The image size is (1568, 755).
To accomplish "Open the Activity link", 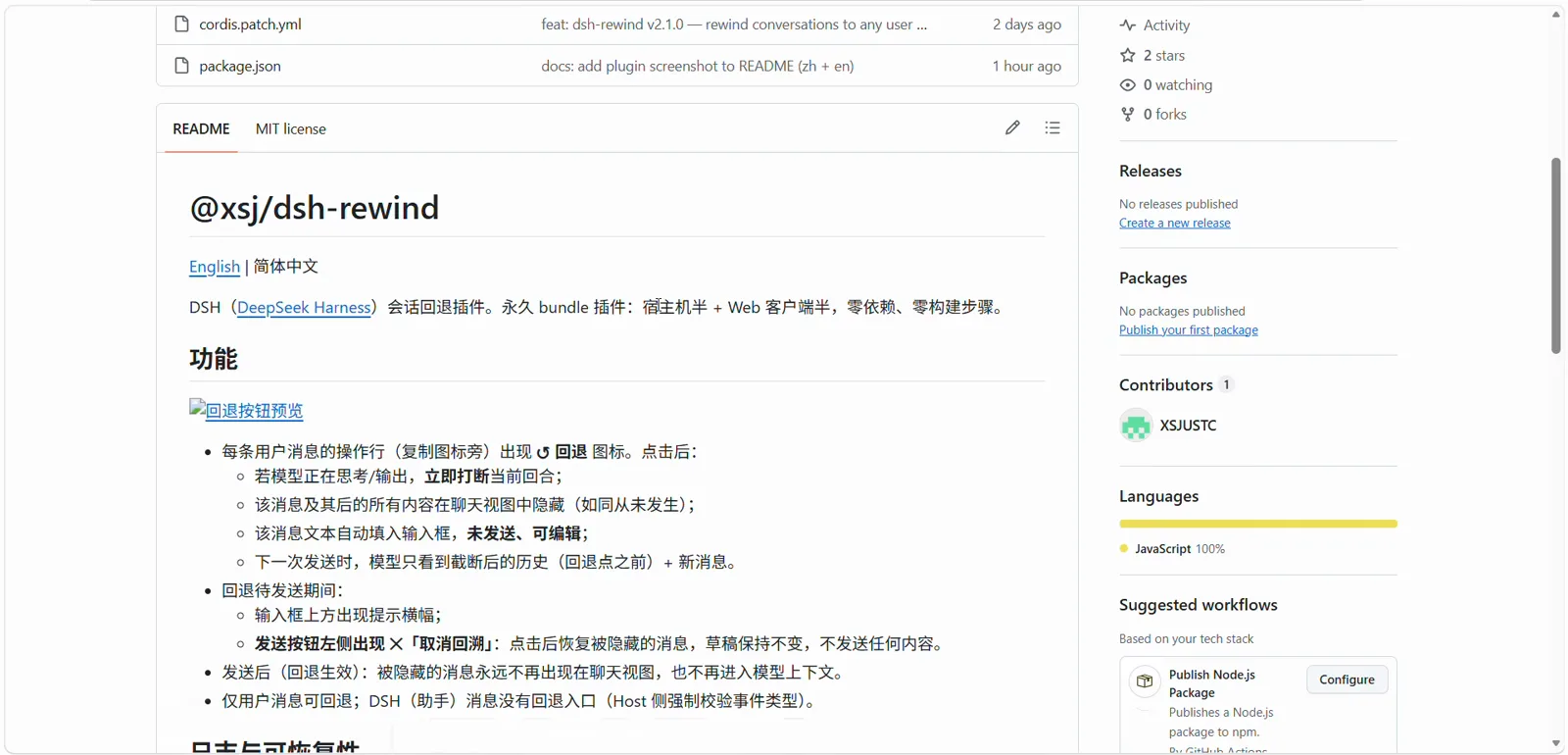I will click(x=1166, y=25).
